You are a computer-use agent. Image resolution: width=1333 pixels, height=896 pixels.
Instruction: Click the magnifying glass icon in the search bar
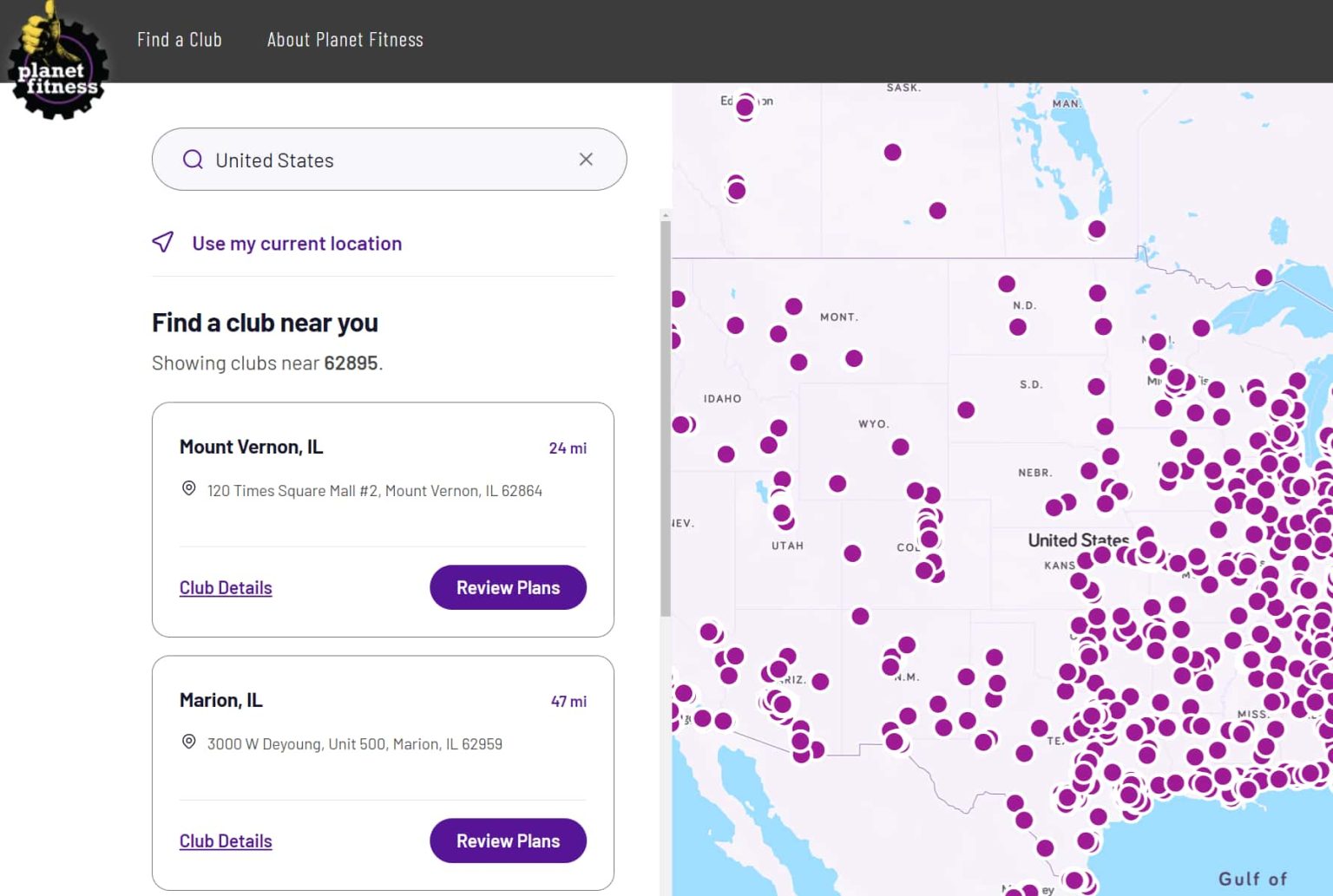[x=193, y=160]
